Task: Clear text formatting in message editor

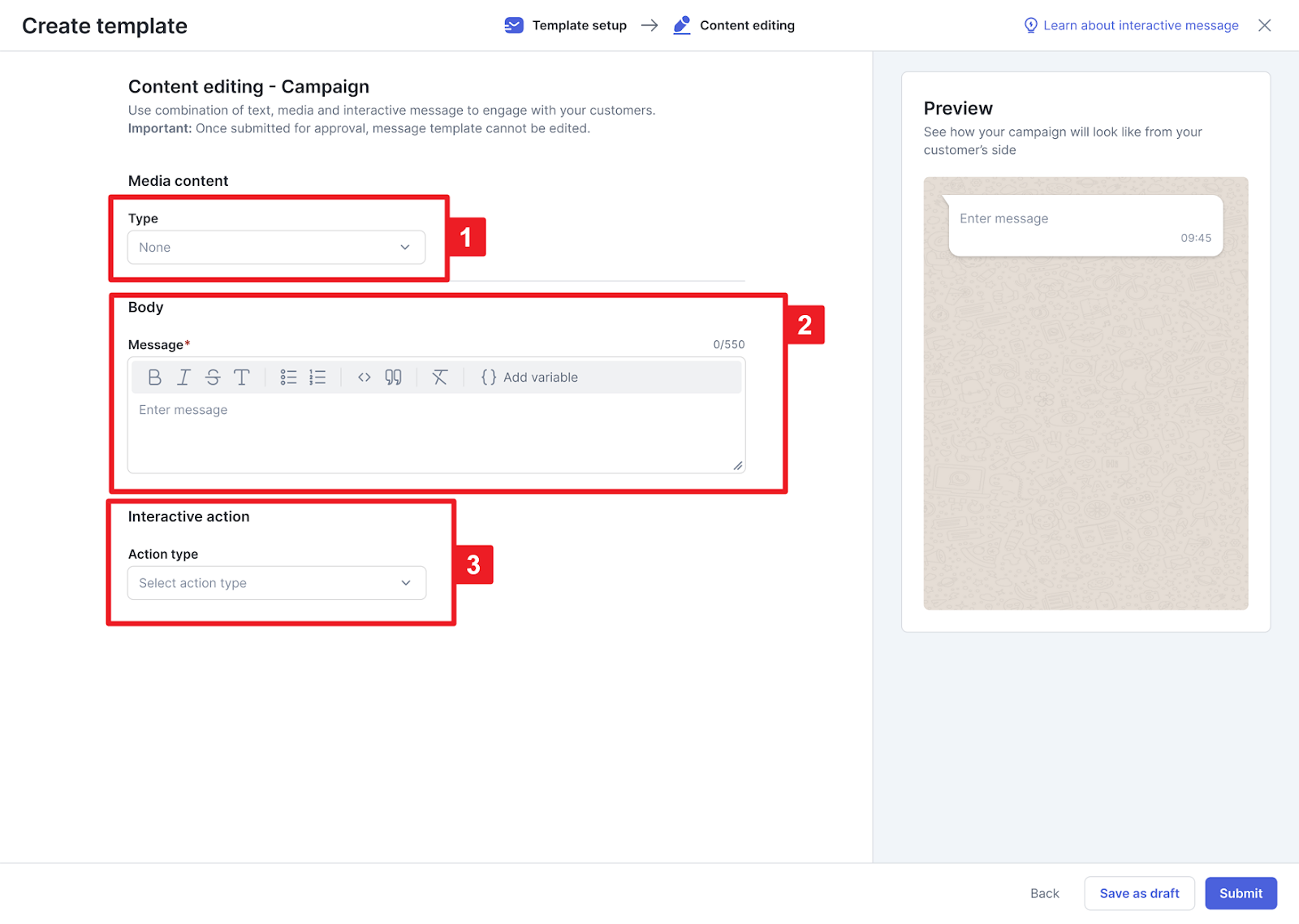Action: pyautogui.click(x=440, y=378)
